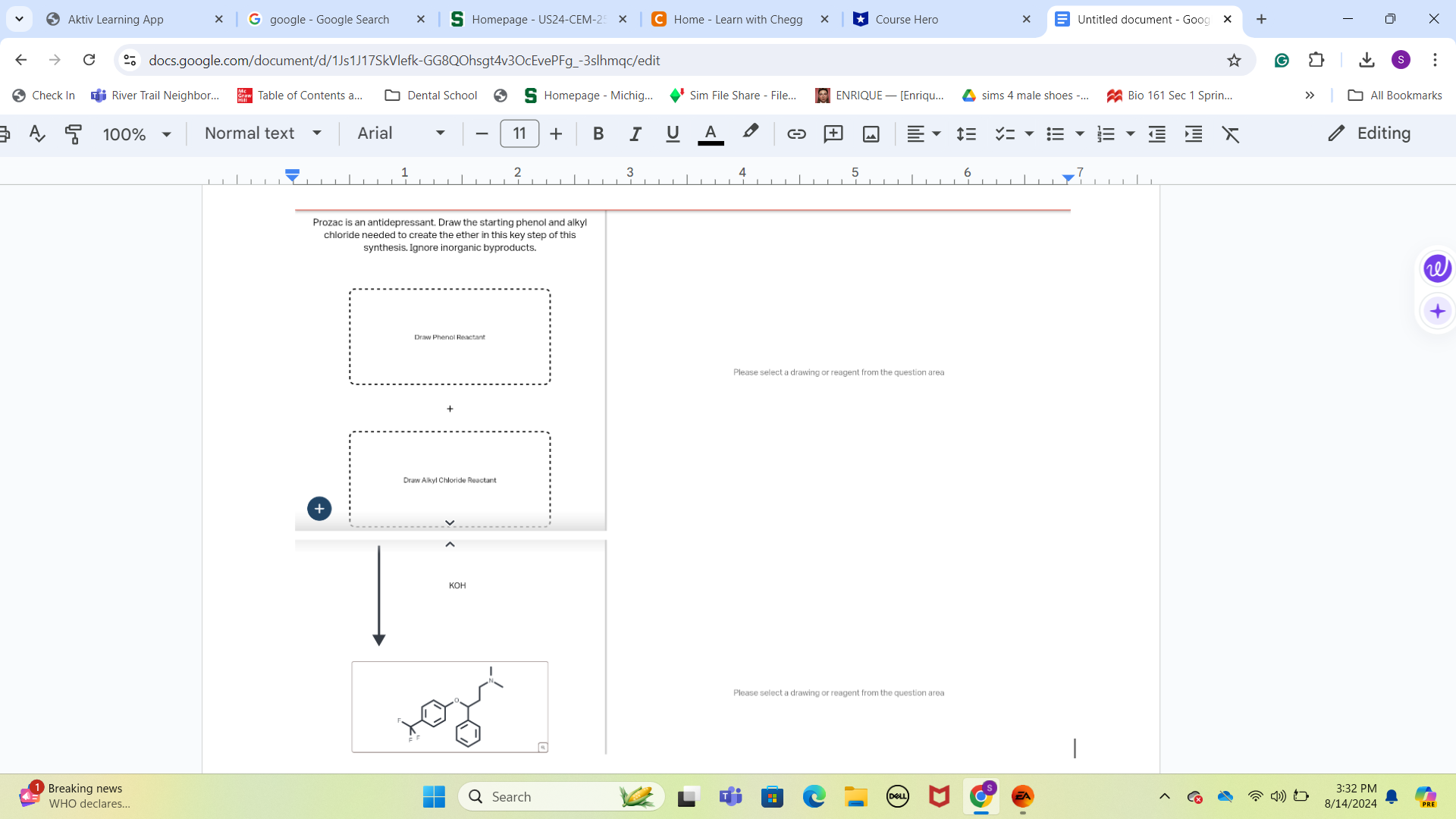The image size is (1456, 819).
Task: Open the Normal text style dropdown
Action: coord(262,133)
